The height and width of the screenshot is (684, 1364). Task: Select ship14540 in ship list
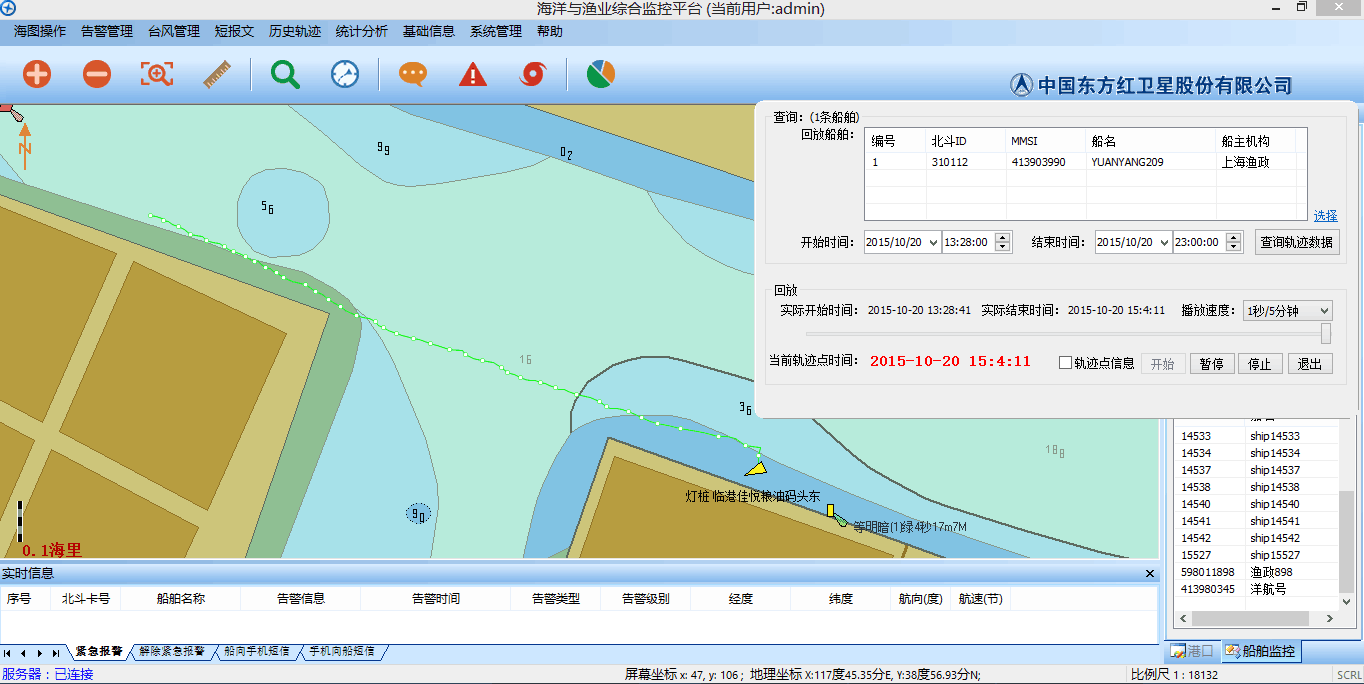(x=1258, y=504)
